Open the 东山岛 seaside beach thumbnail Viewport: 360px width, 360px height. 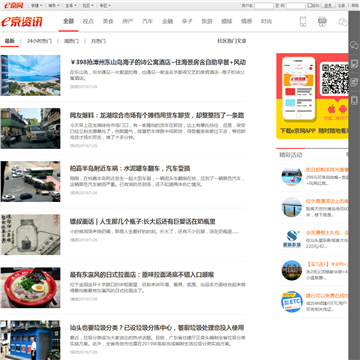pyautogui.click(x=30, y=75)
